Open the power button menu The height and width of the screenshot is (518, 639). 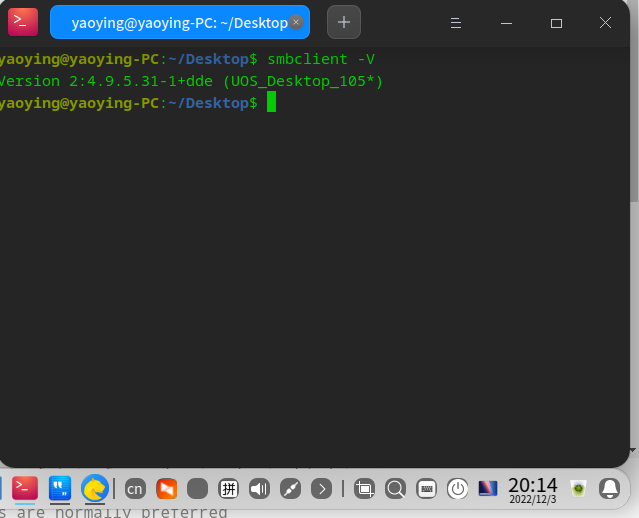458,489
